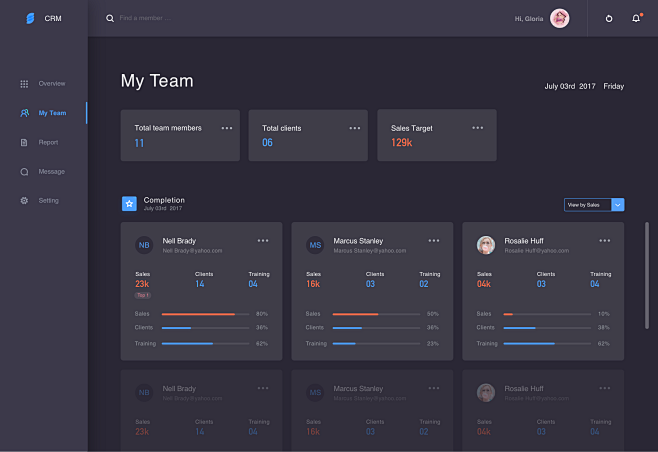This screenshot has width=658, height=452.
Task: Click the Message bubble icon
Action: [24, 172]
